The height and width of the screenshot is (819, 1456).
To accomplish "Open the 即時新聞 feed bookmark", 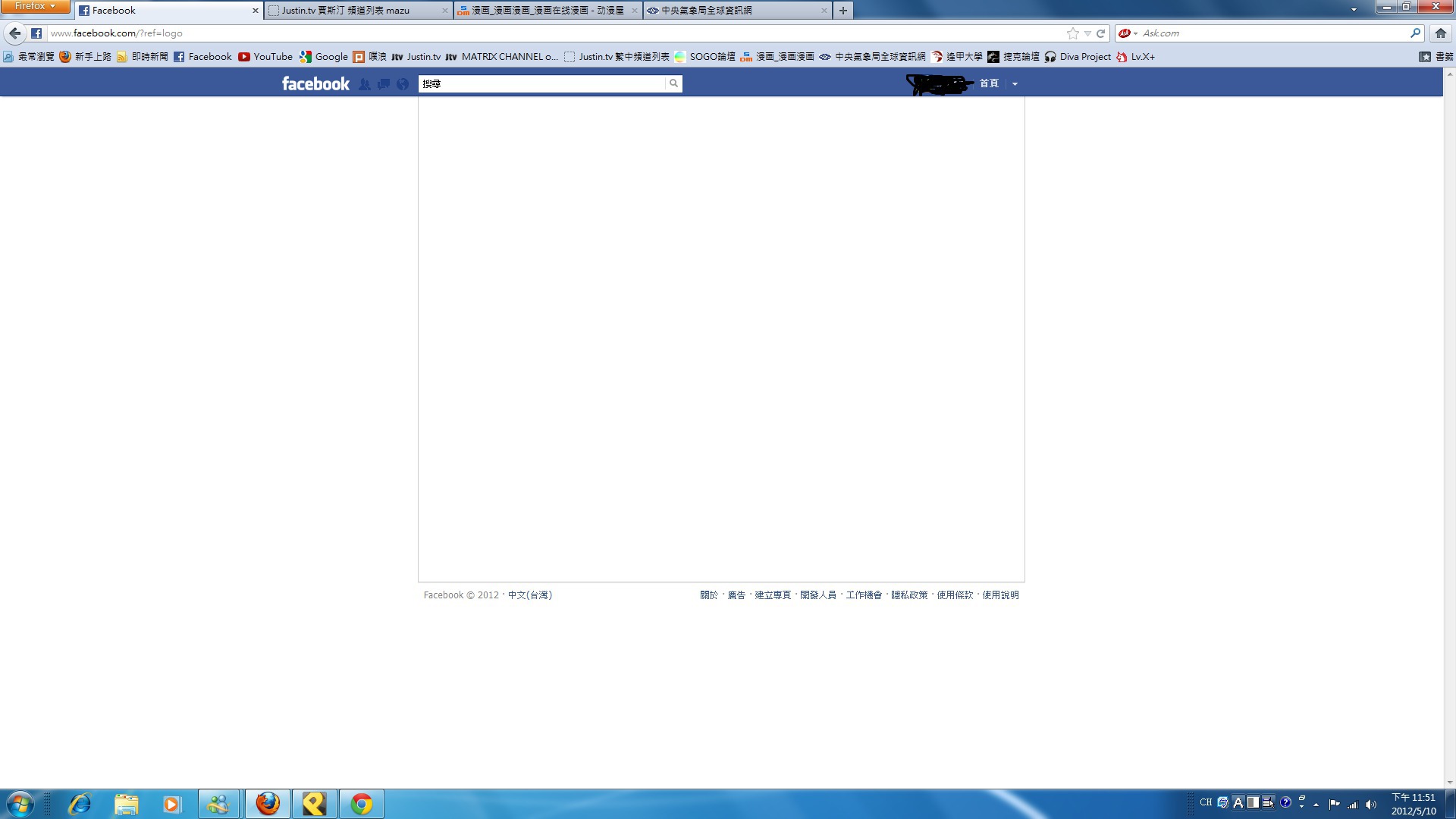I will 143,57.
